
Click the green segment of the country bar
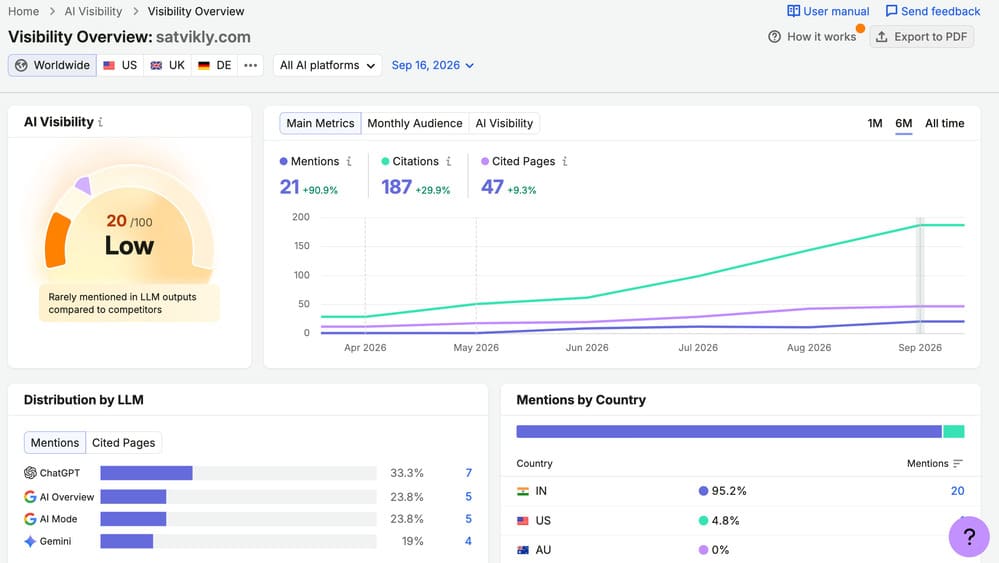click(954, 431)
